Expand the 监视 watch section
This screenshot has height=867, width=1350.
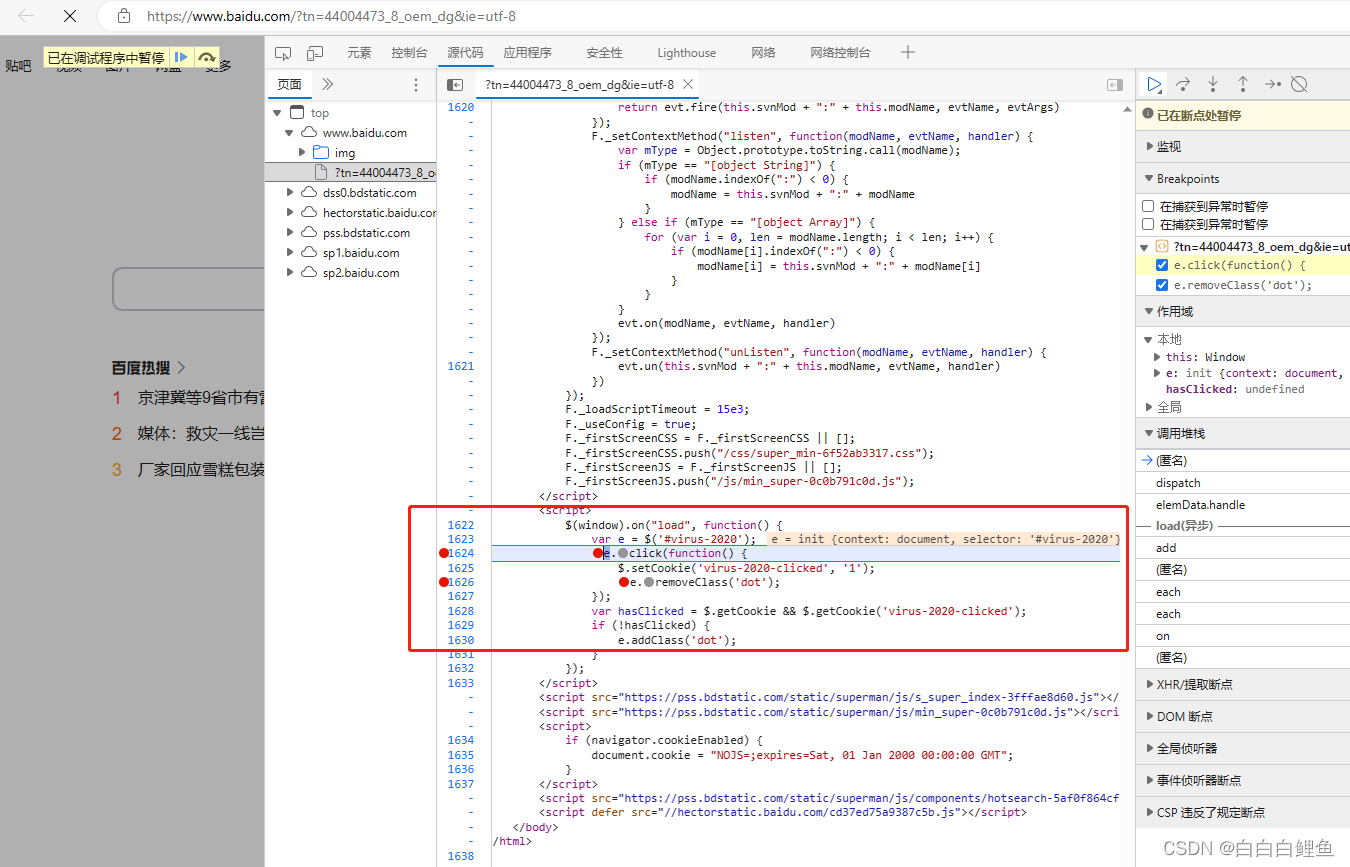pyautogui.click(x=1149, y=147)
